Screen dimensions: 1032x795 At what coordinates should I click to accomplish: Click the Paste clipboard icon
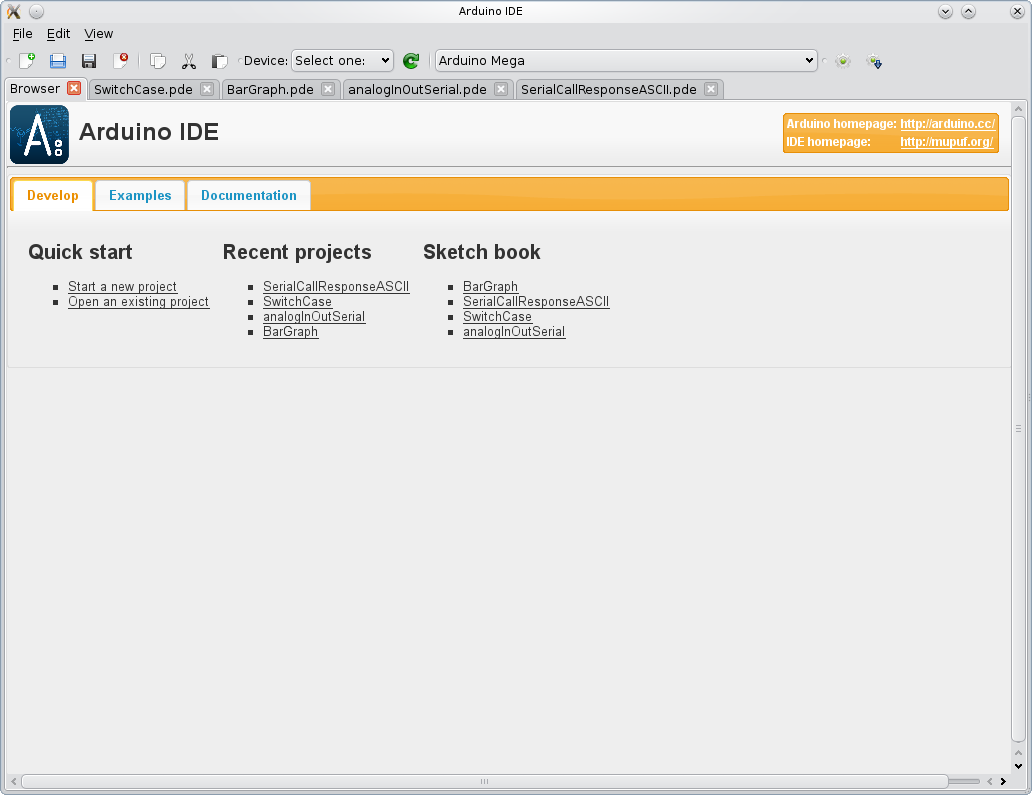coord(219,61)
